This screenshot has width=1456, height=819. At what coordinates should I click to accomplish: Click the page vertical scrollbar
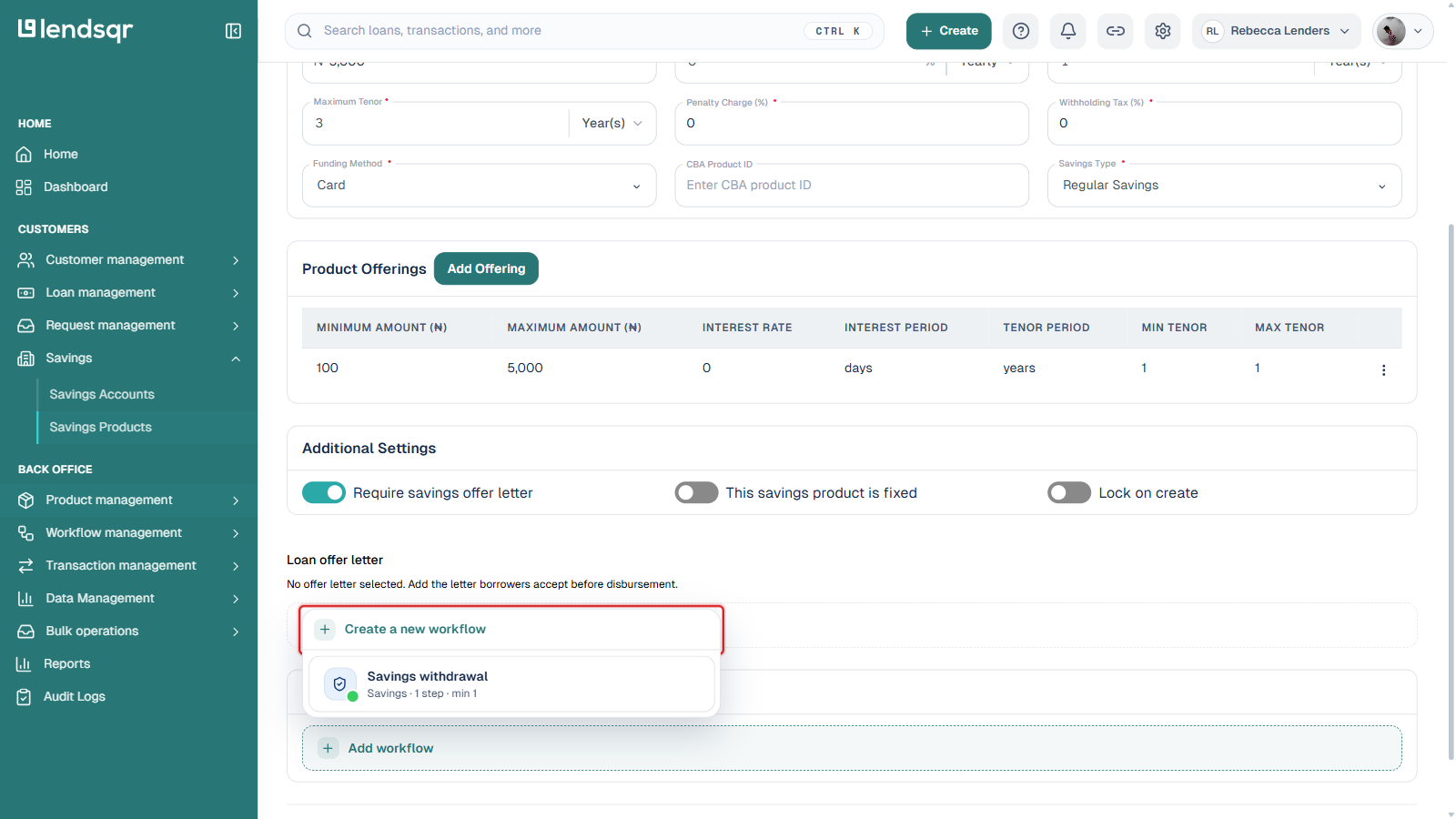coord(1451,491)
